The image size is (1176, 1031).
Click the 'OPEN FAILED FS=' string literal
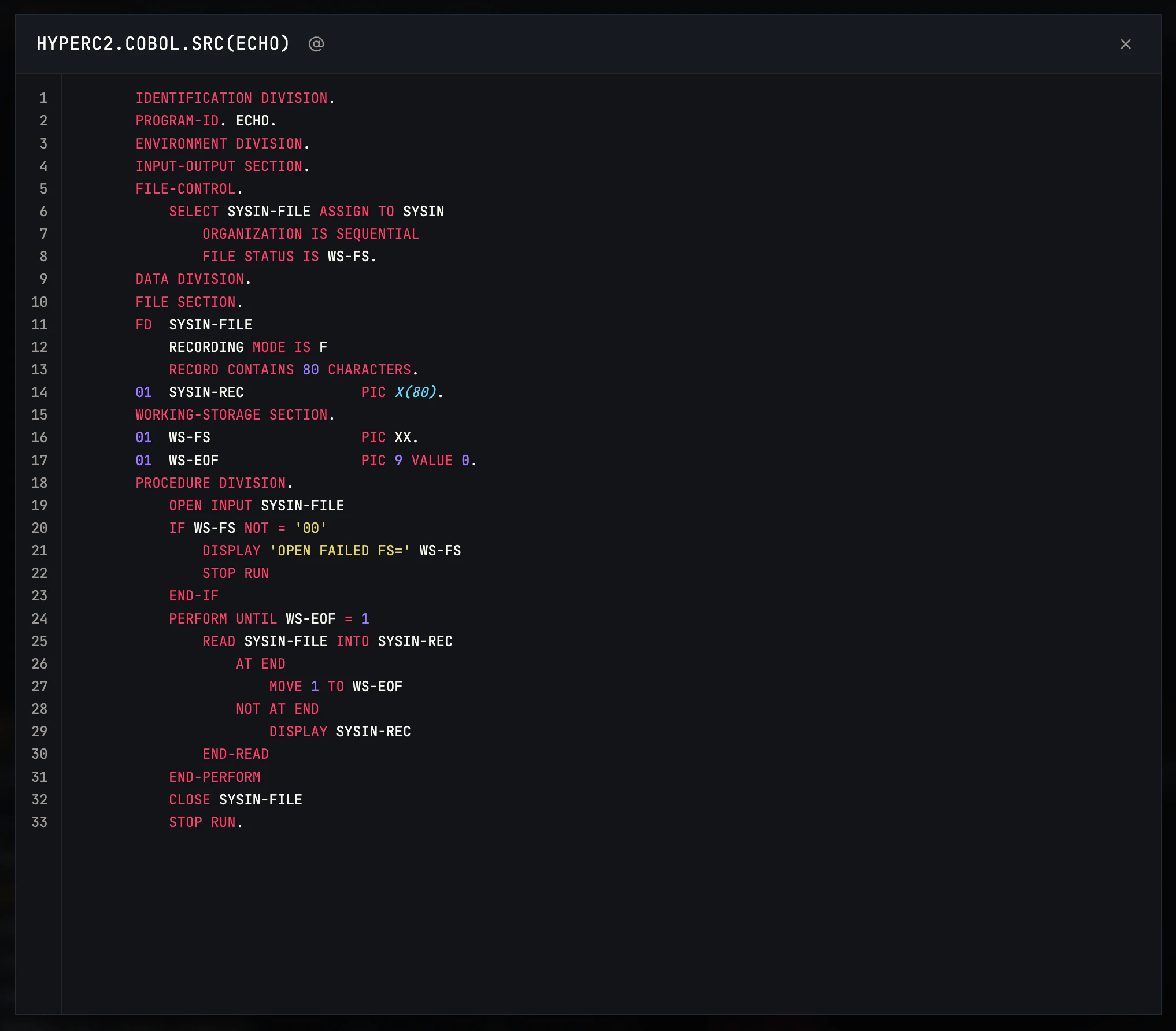click(340, 551)
